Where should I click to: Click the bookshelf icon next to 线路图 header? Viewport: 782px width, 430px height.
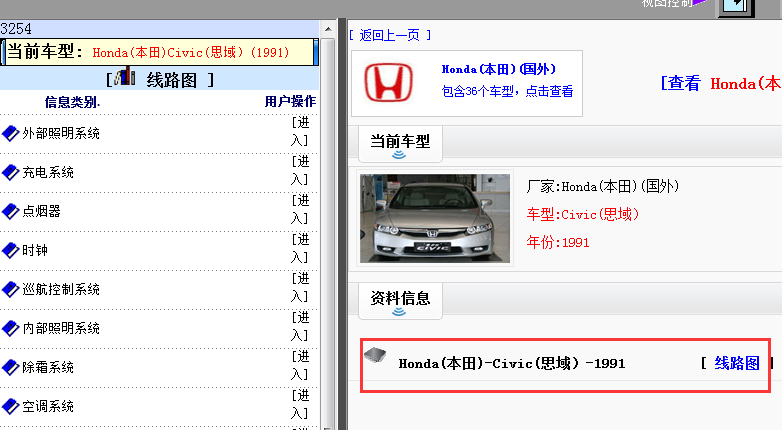(125, 76)
